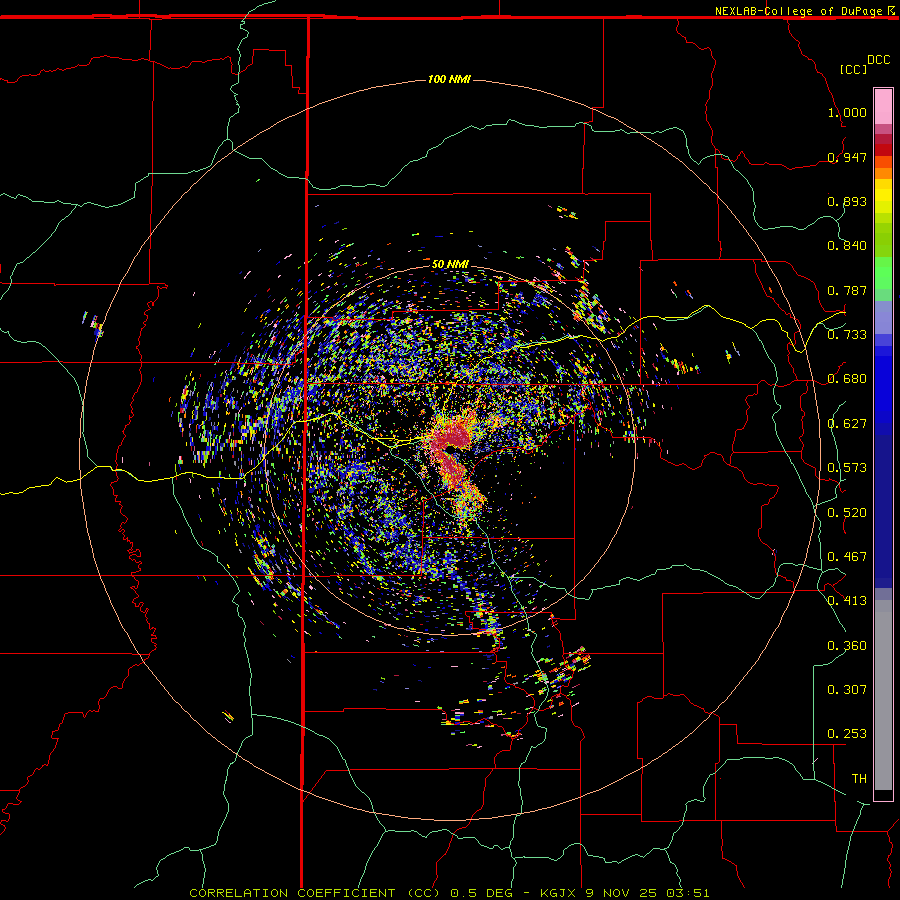900x900 pixels.
Task: Click the DCC label above color bar
Action: point(878,60)
